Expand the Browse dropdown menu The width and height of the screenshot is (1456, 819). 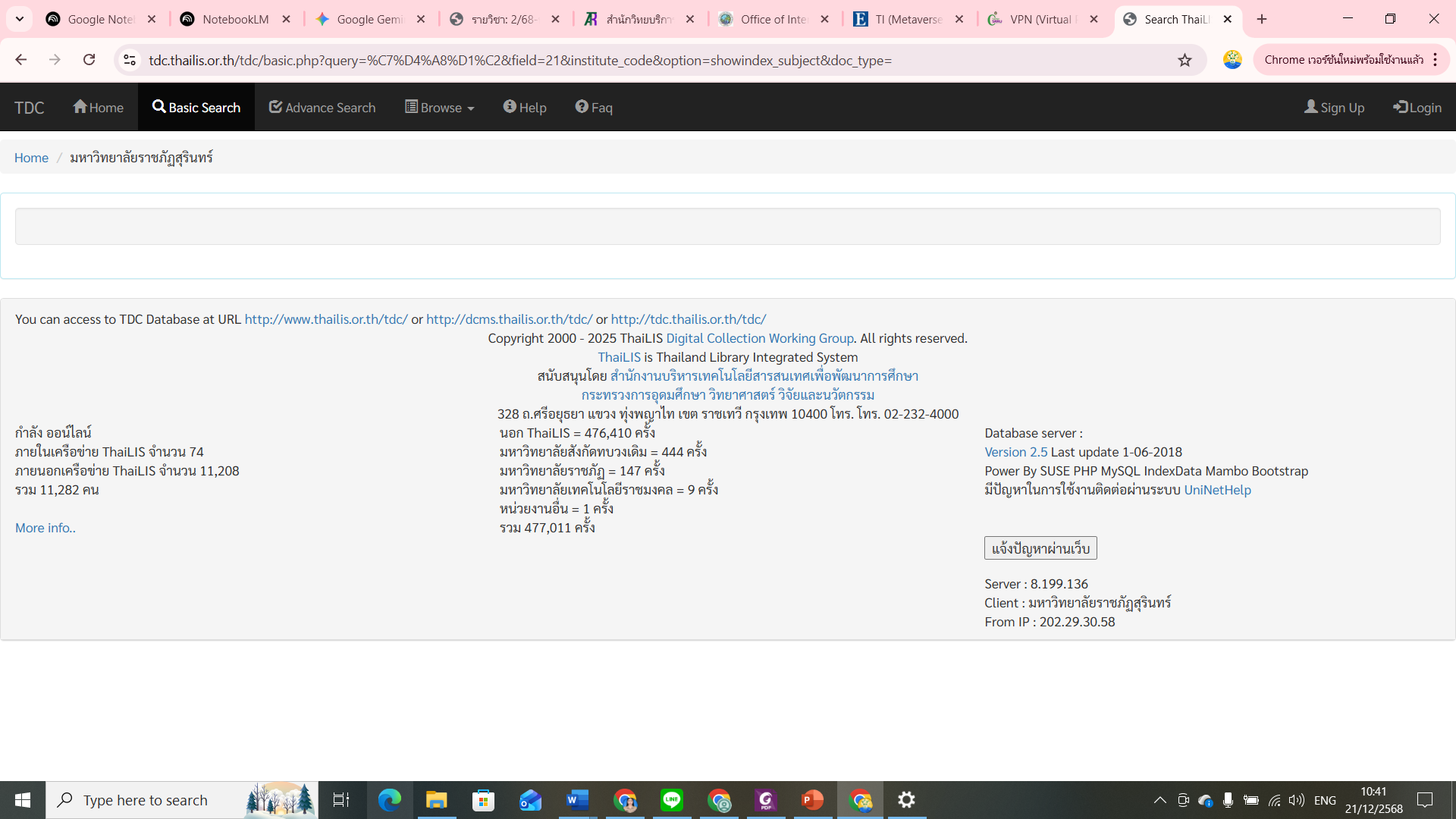438,107
